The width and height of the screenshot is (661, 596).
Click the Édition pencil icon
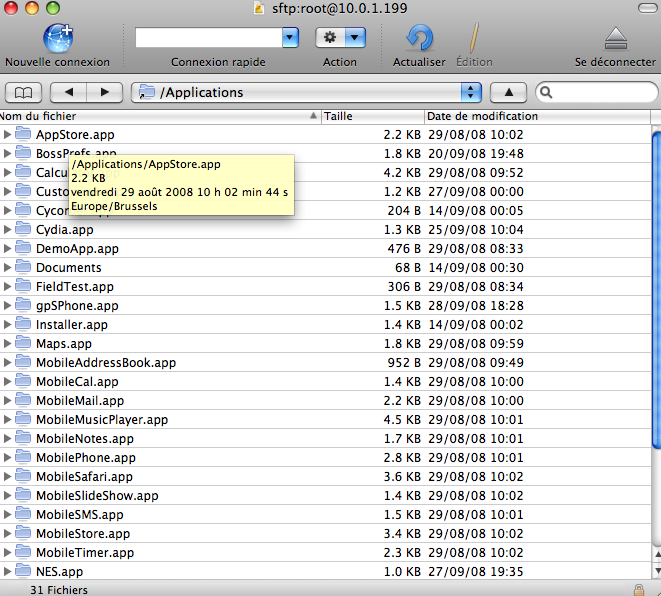[x=474, y=38]
